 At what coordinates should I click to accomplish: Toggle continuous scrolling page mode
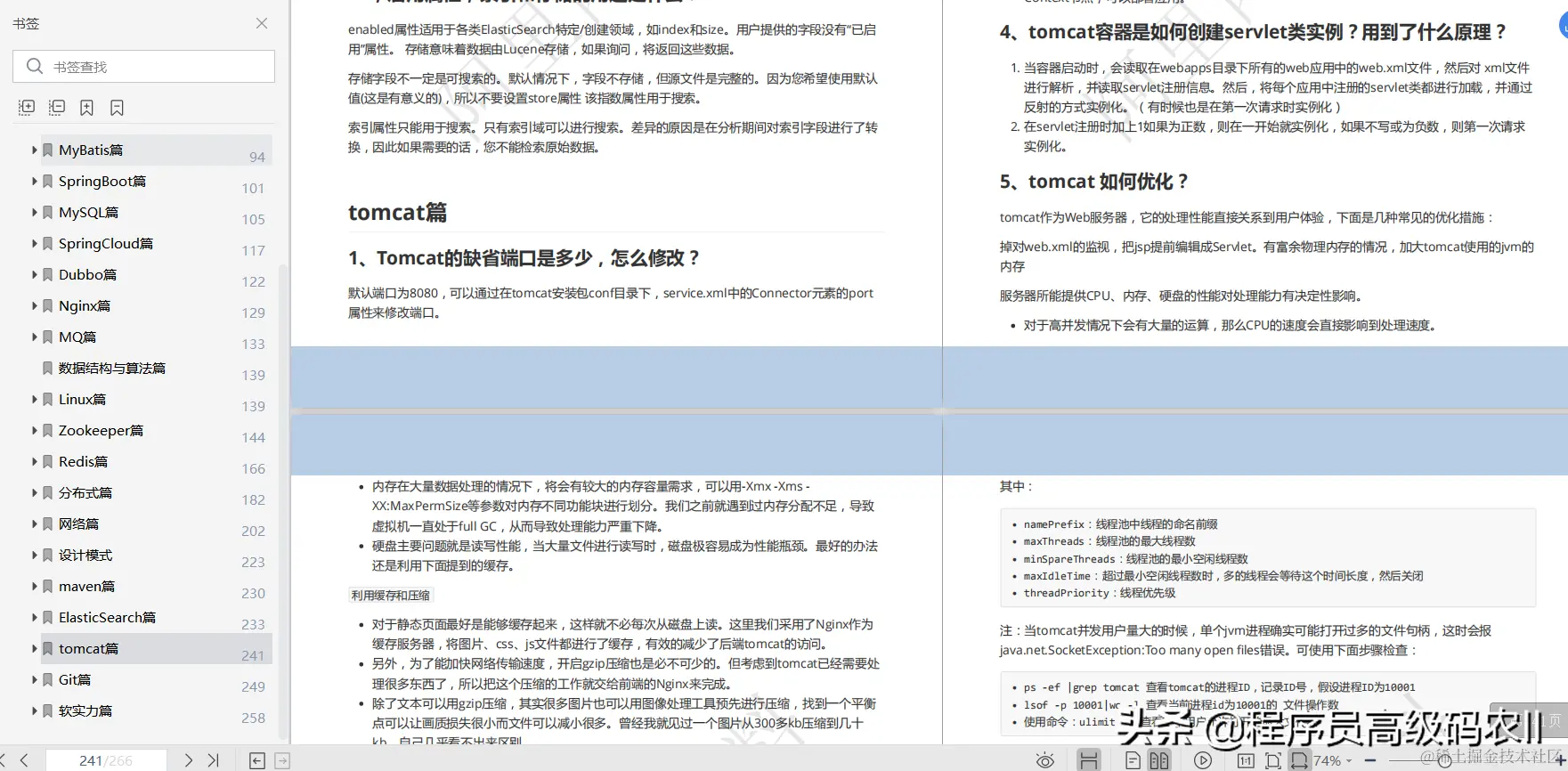click(x=1088, y=760)
